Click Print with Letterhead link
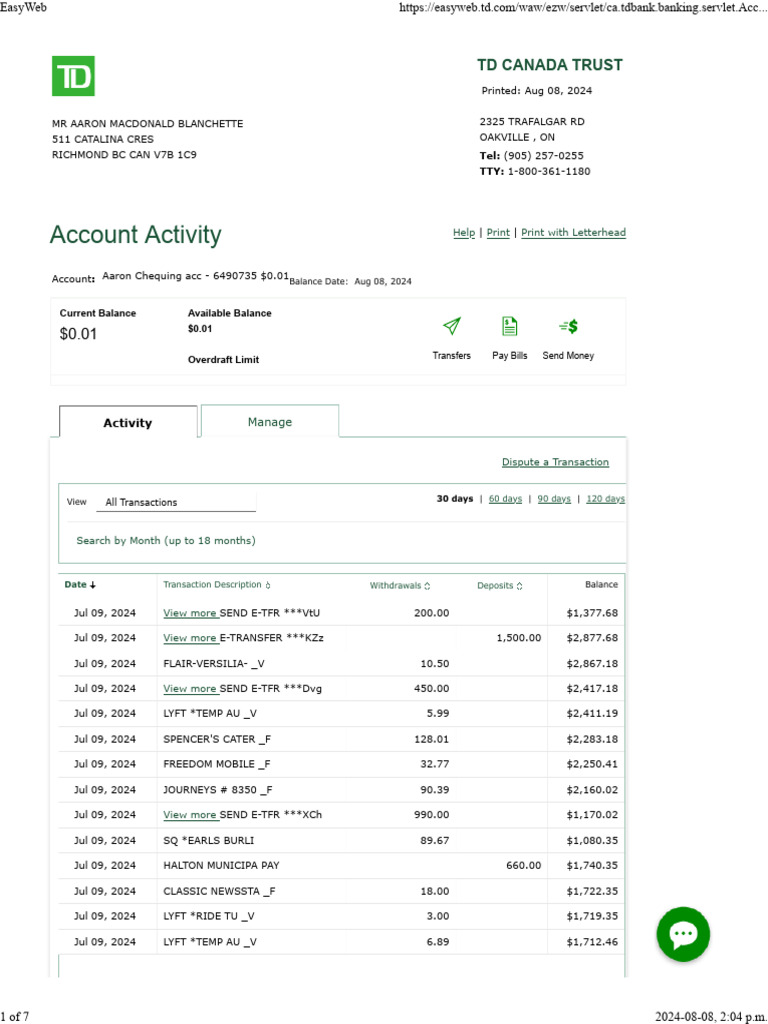 click(573, 233)
